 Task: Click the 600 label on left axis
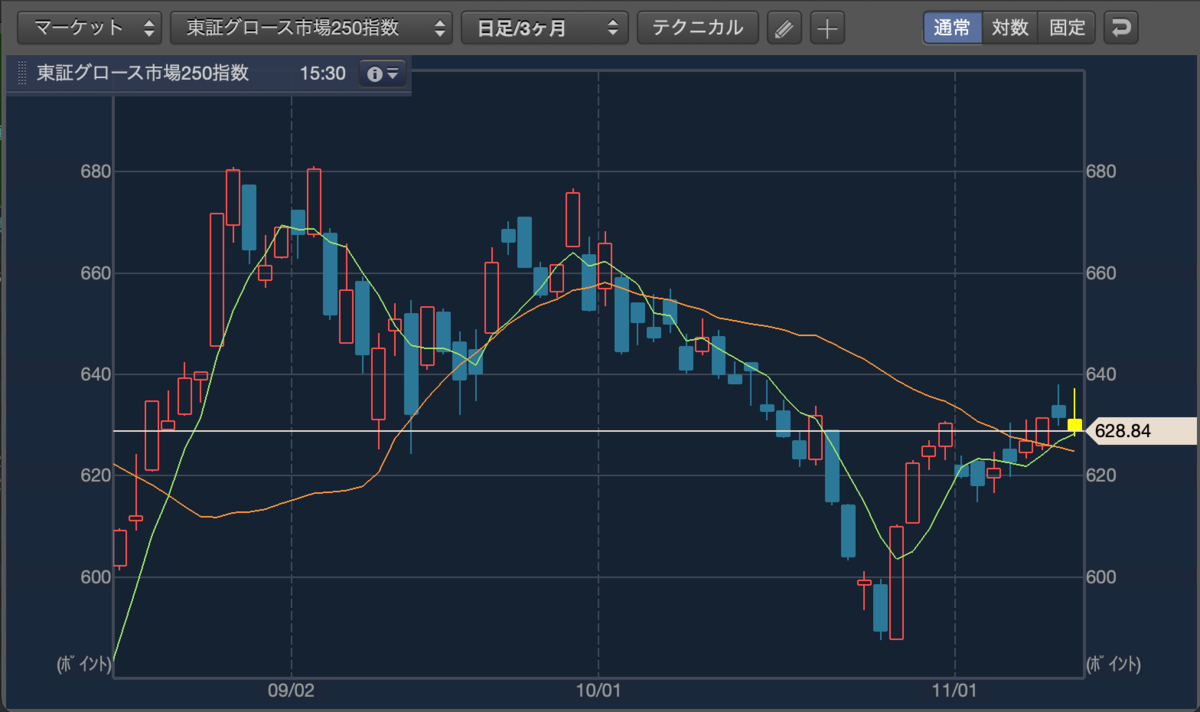pyautogui.click(x=94, y=577)
